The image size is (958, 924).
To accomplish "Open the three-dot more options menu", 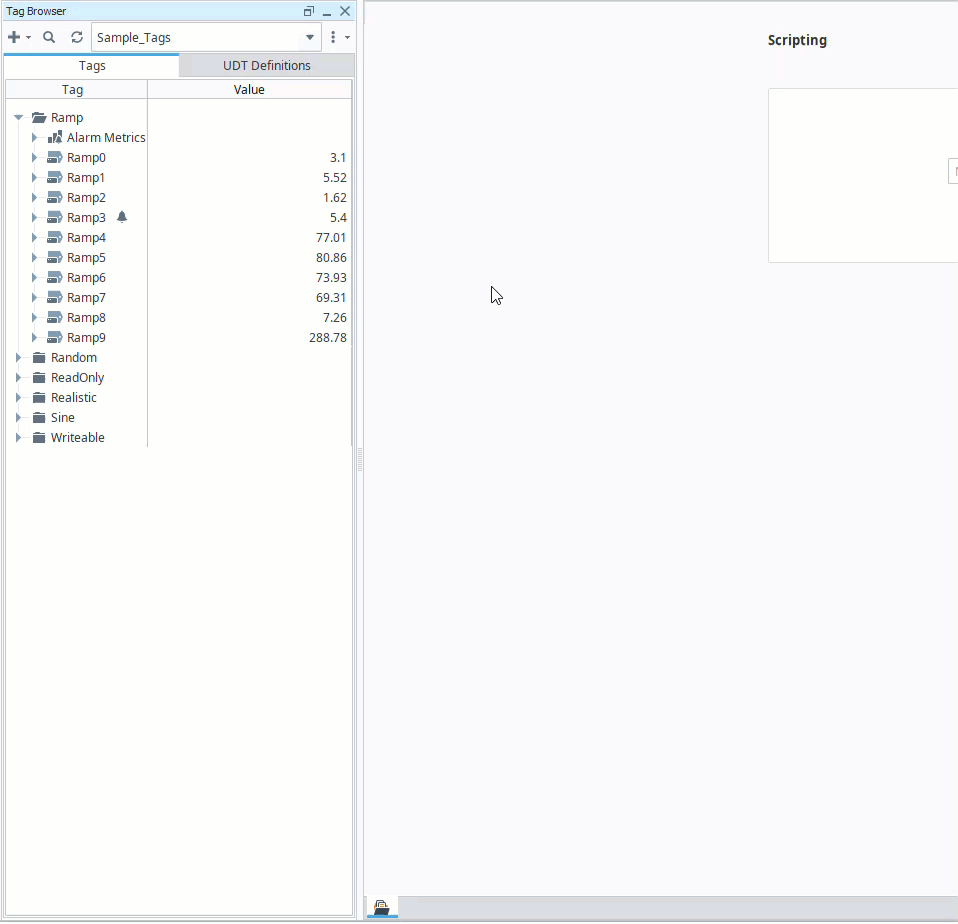I will 333,37.
